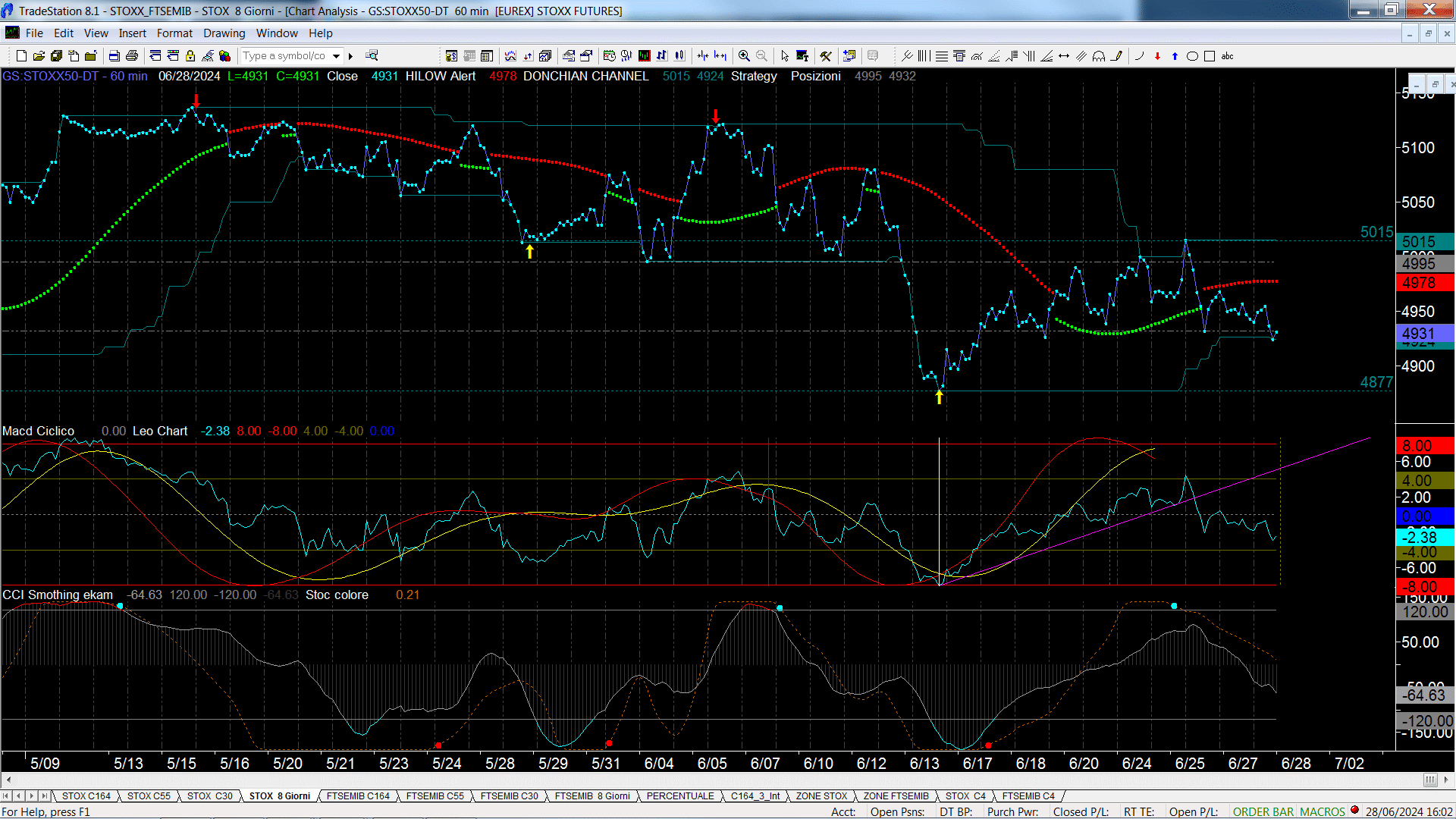
Task: Open the Window menu
Action: tap(277, 33)
